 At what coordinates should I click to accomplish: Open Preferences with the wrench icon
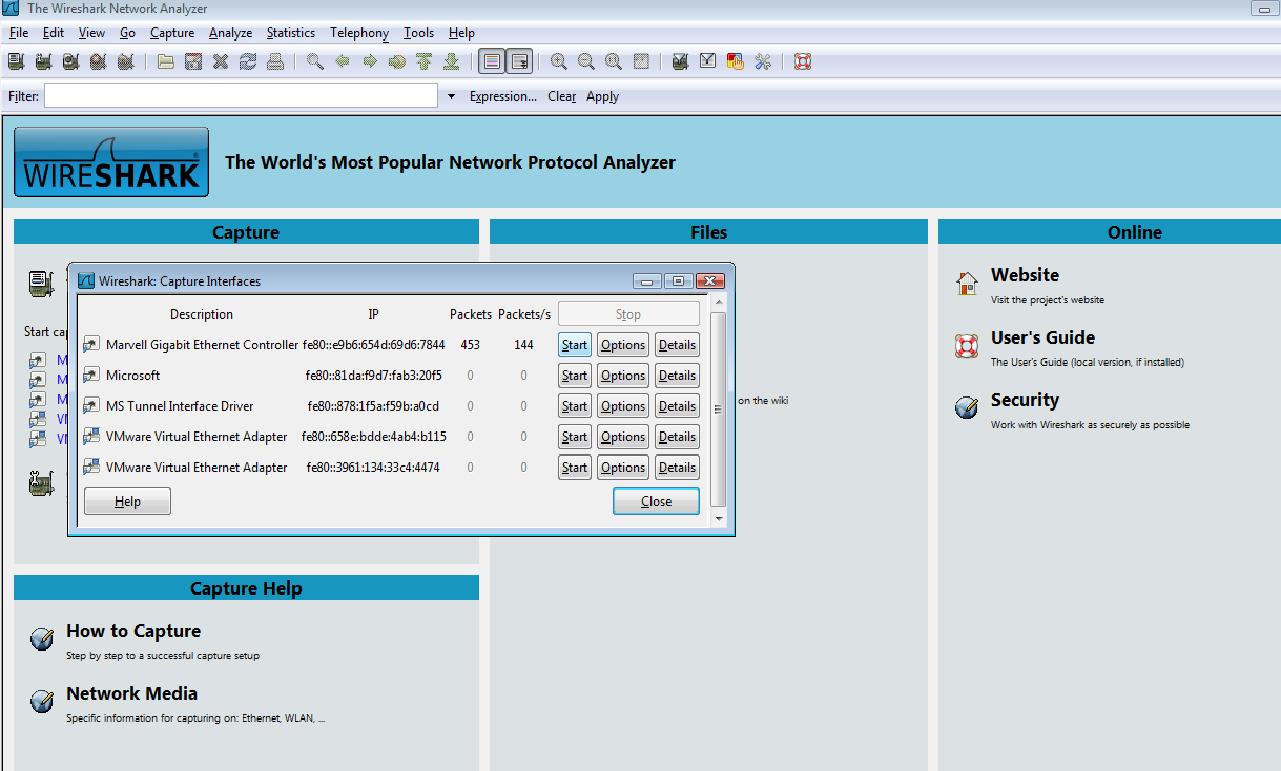pos(762,61)
